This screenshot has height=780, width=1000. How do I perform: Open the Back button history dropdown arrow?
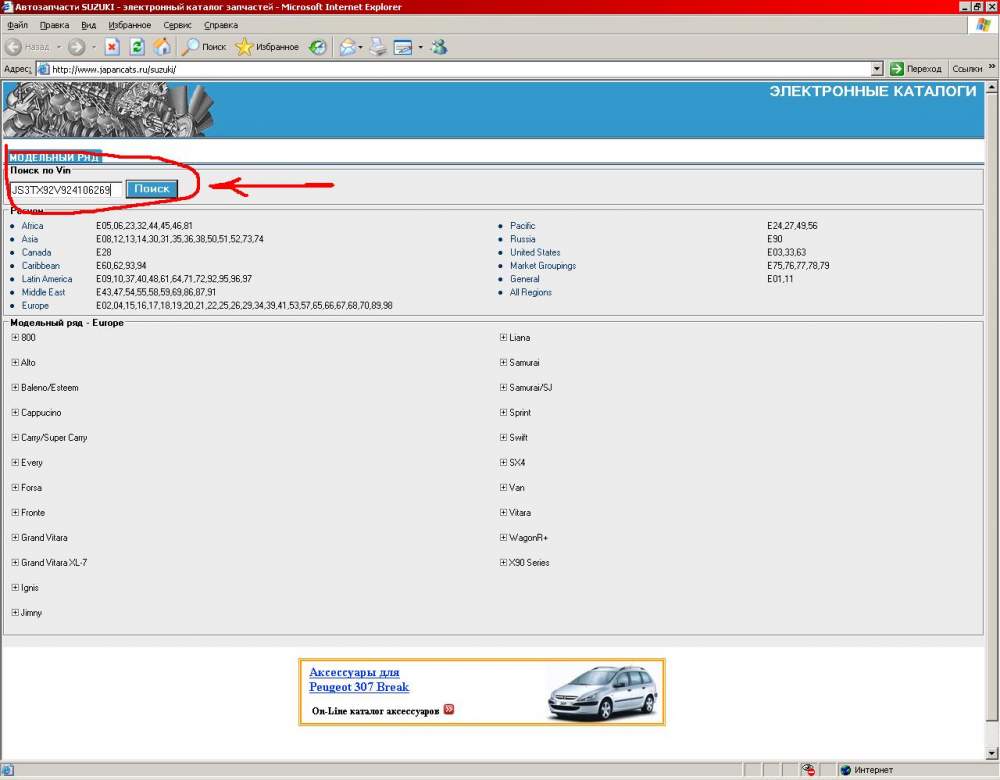pyautogui.click(x=59, y=47)
